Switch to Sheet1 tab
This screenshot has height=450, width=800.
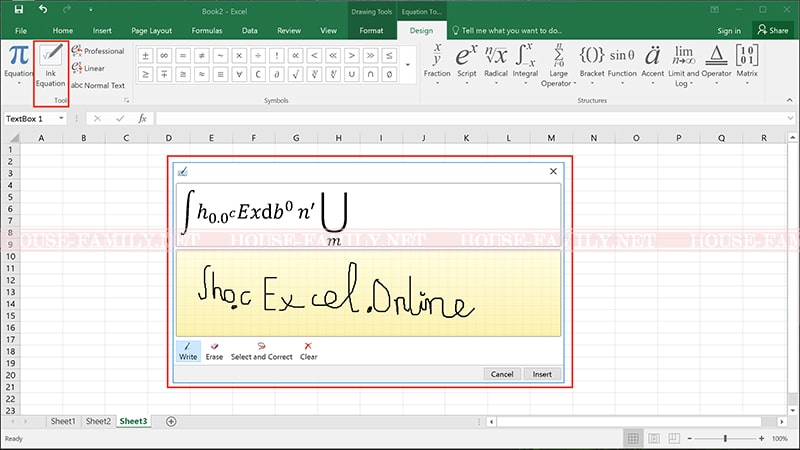point(63,421)
